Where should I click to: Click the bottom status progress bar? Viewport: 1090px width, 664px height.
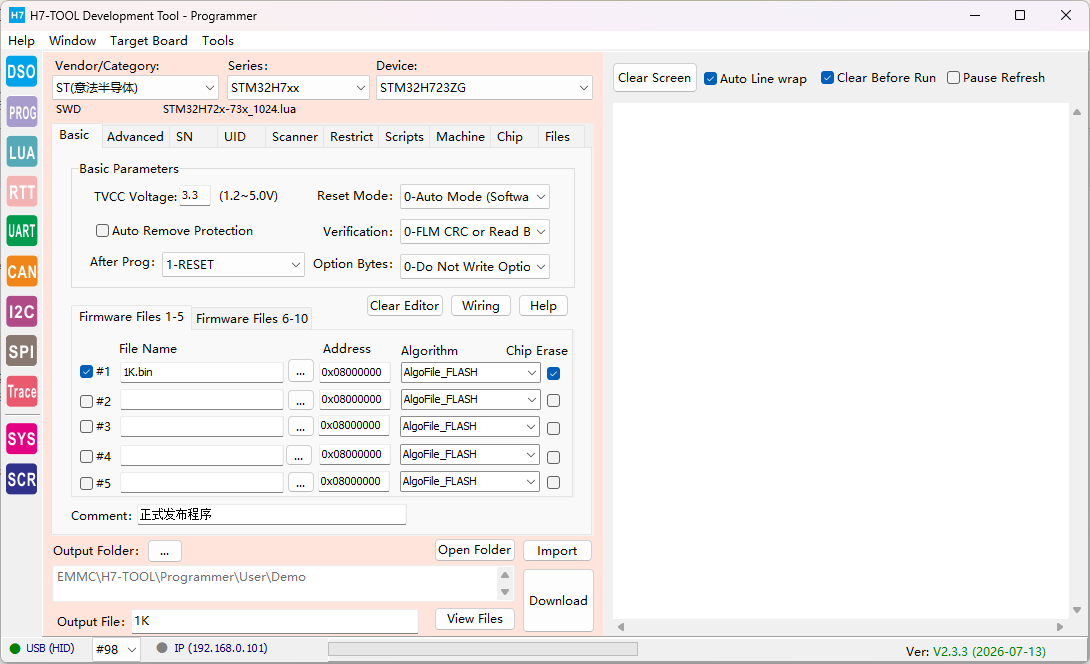click(x=482, y=649)
